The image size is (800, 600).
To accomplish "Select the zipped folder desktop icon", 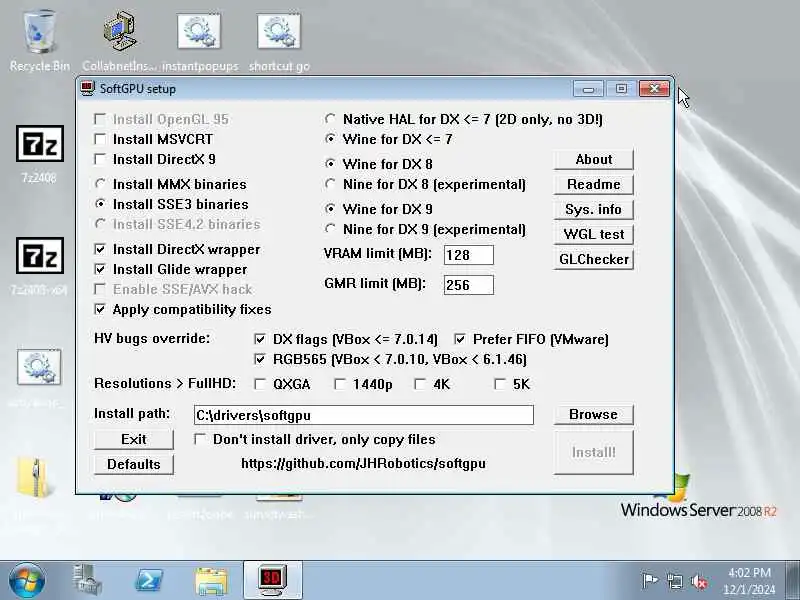I will [x=34, y=478].
